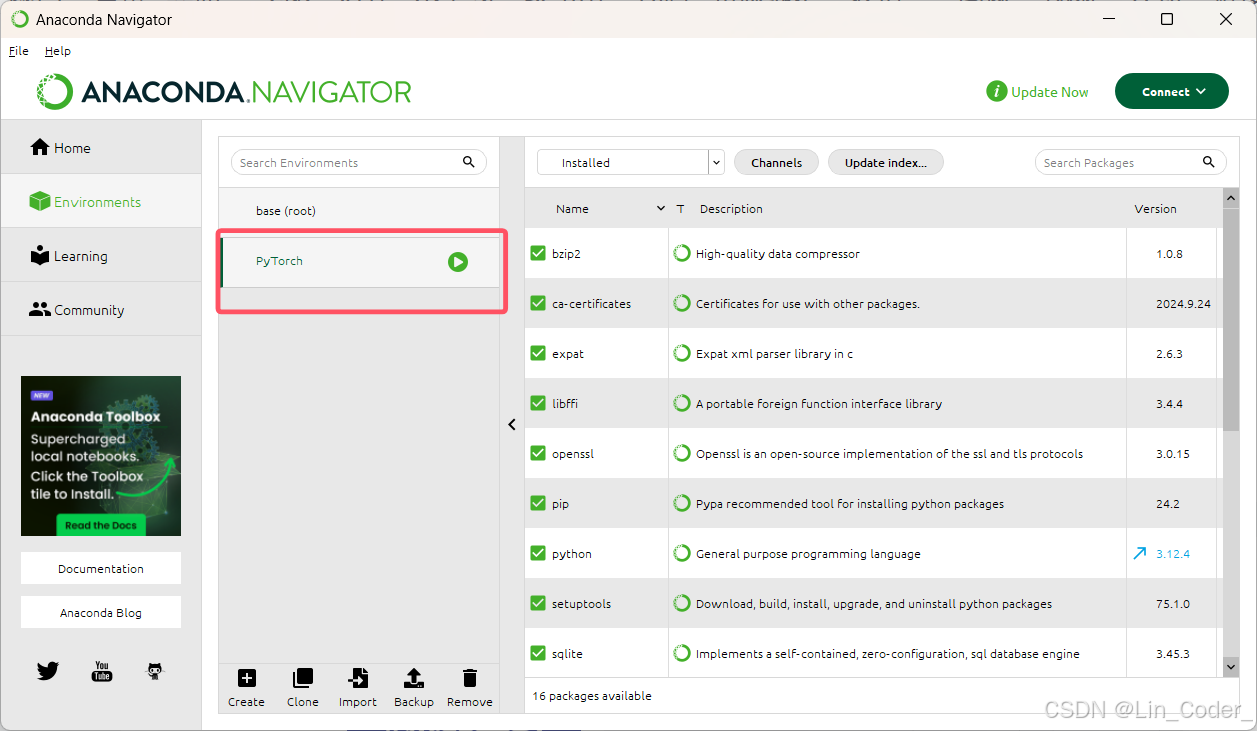Click the Create environment plus icon
1257x731 pixels.
(246, 678)
